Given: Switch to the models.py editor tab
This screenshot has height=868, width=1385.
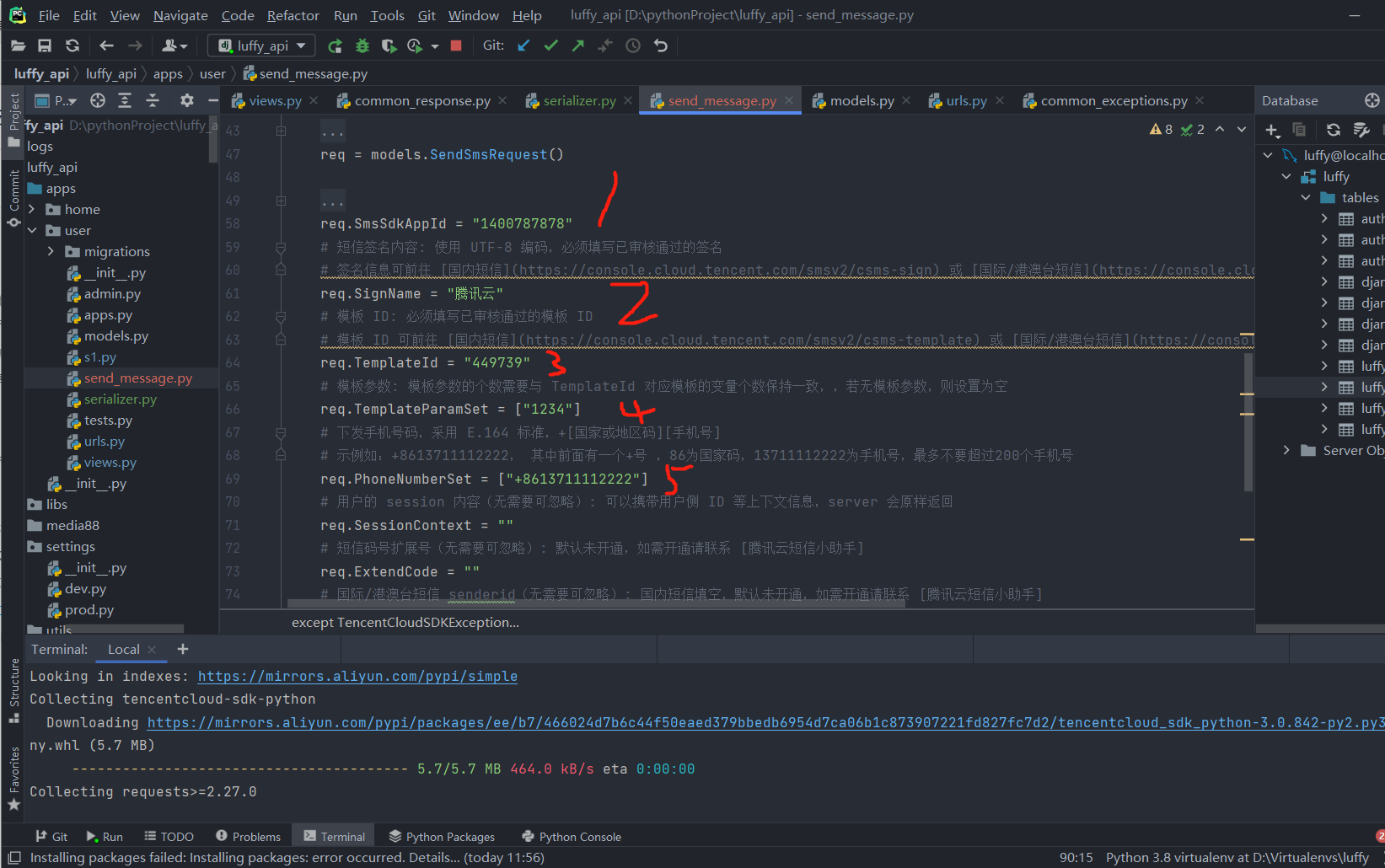Looking at the screenshot, I should tap(862, 101).
